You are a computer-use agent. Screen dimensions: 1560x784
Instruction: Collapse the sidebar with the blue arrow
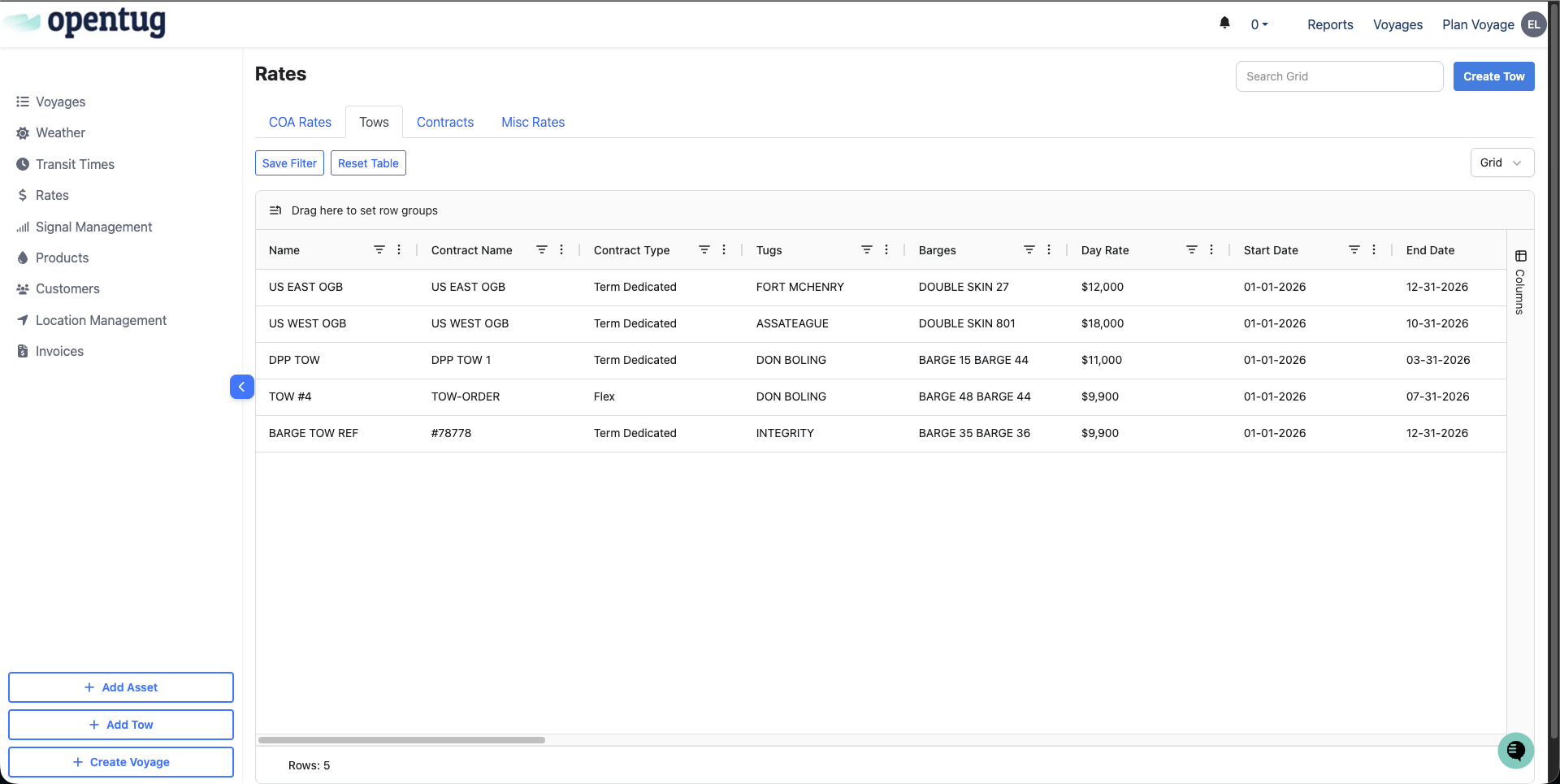click(241, 387)
